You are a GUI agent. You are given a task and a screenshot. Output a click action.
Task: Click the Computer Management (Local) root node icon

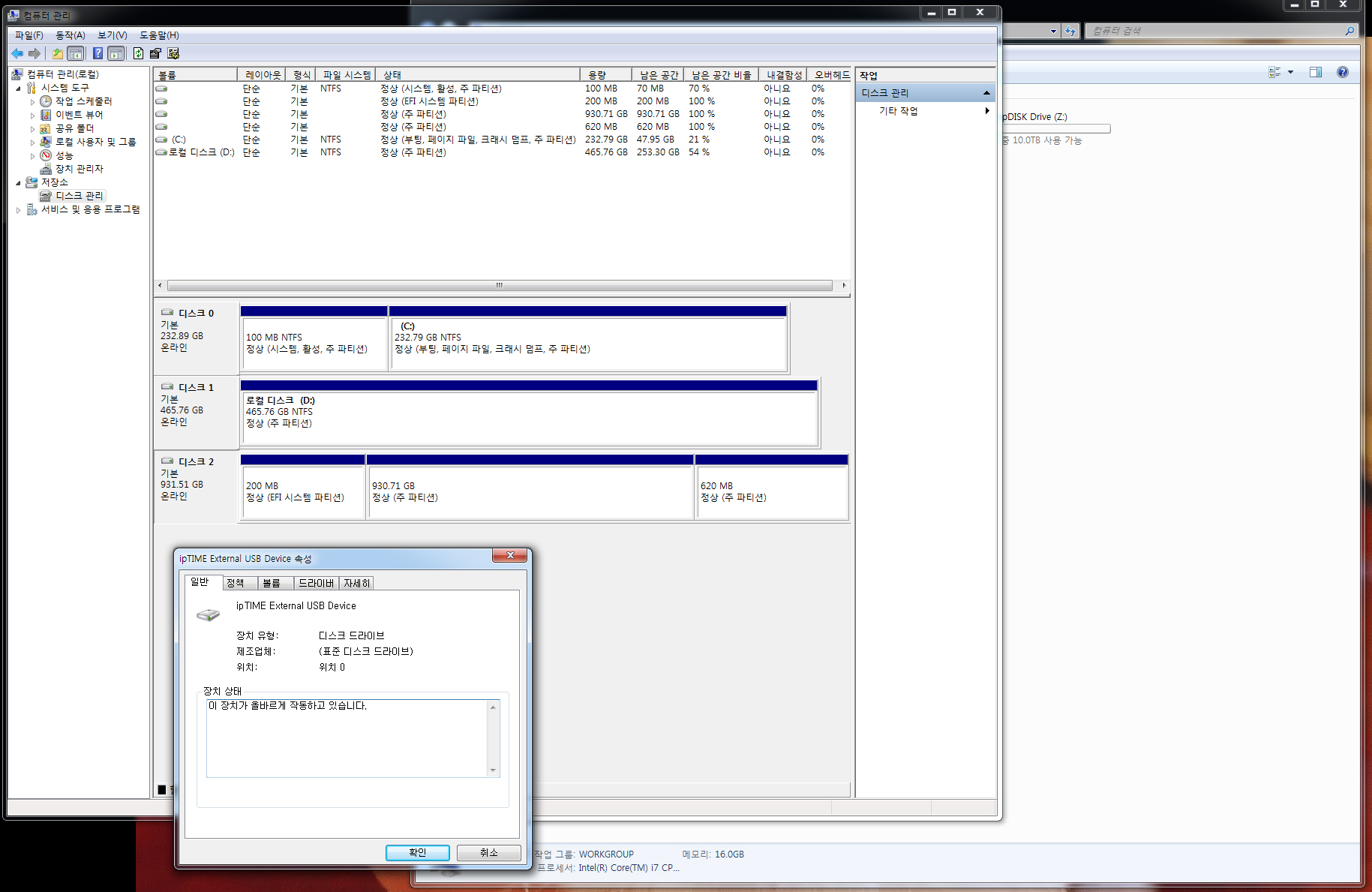pos(17,74)
